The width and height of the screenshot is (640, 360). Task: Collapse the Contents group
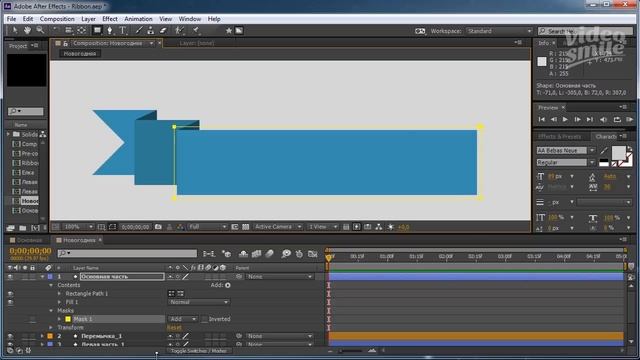51,285
